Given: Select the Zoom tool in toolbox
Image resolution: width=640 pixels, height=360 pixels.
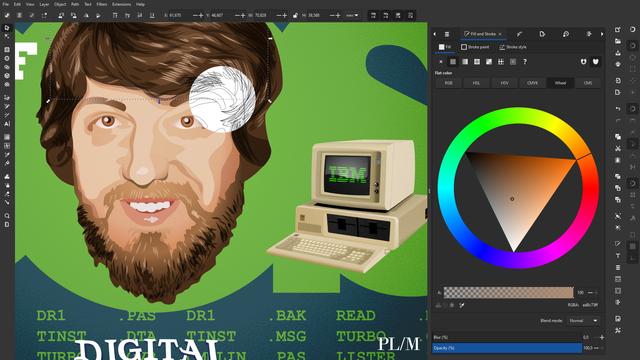Looking at the screenshot, I should point(7,216).
